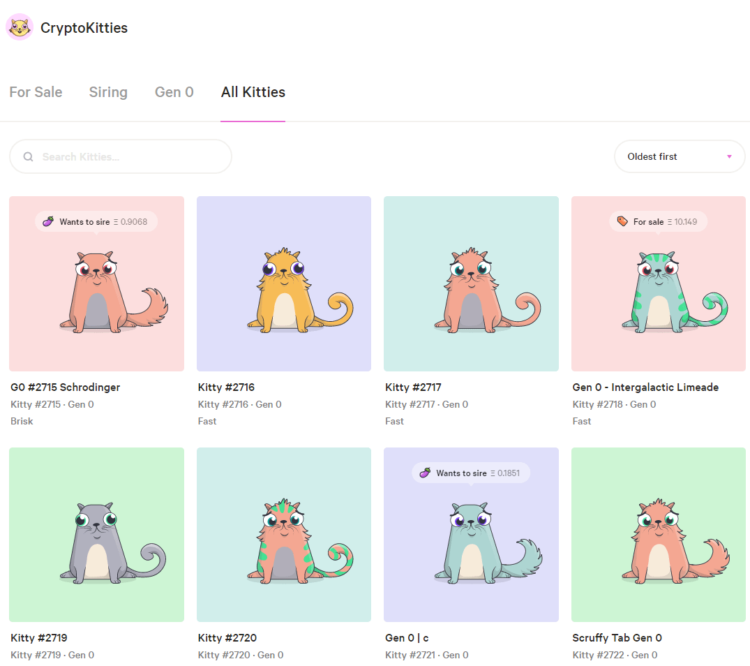The height and width of the screenshot is (666, 750).
Task: Click the Scruffy Tab Gen 0 title
Action: click(617, 638)
